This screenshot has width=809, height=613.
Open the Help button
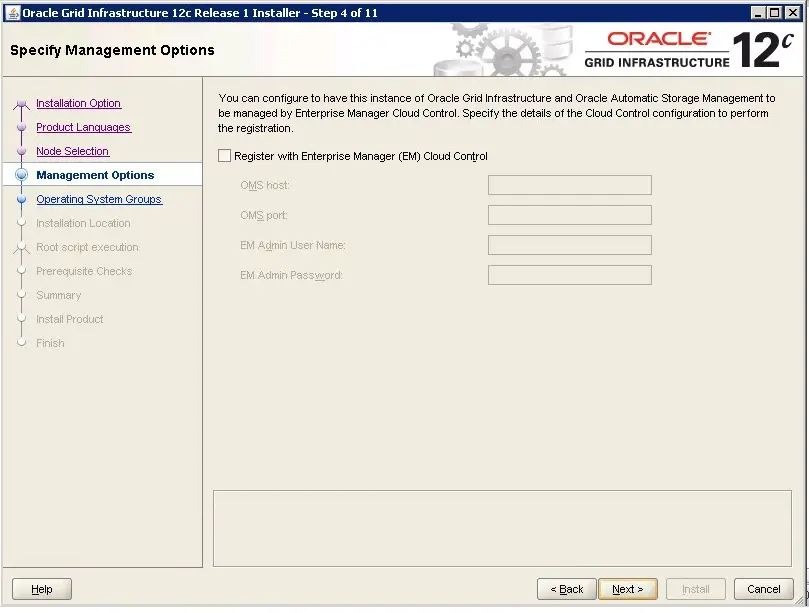point(42,589)
